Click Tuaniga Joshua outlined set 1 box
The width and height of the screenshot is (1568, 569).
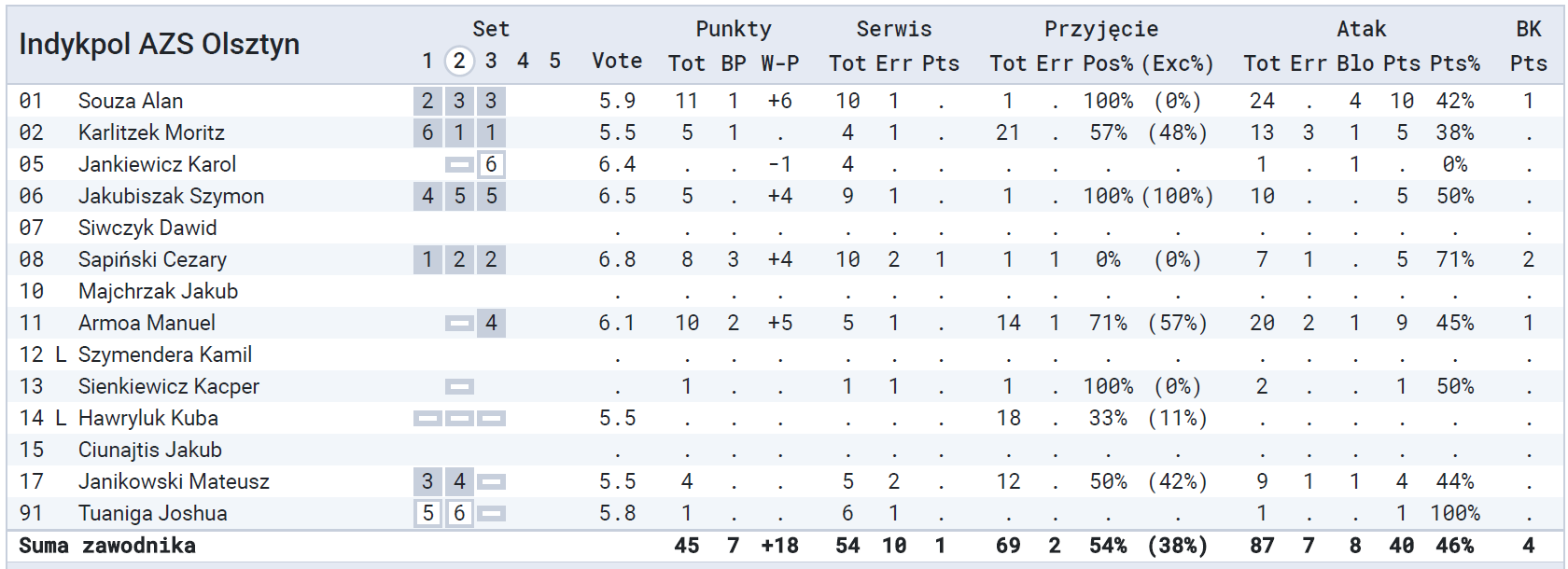(x=427, y=513)
